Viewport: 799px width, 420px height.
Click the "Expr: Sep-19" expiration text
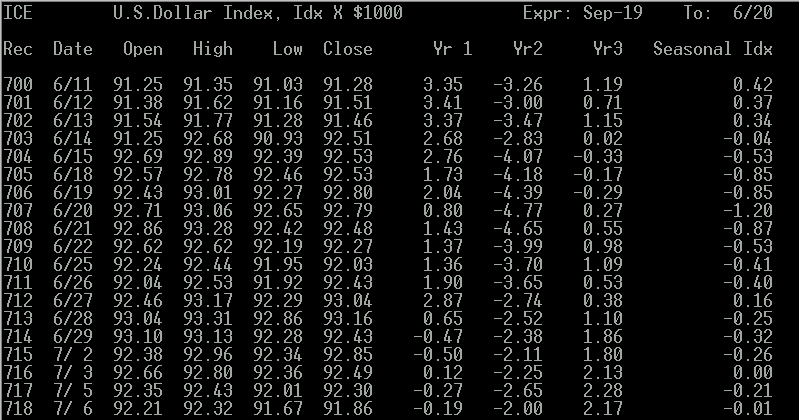pos(582,13)
